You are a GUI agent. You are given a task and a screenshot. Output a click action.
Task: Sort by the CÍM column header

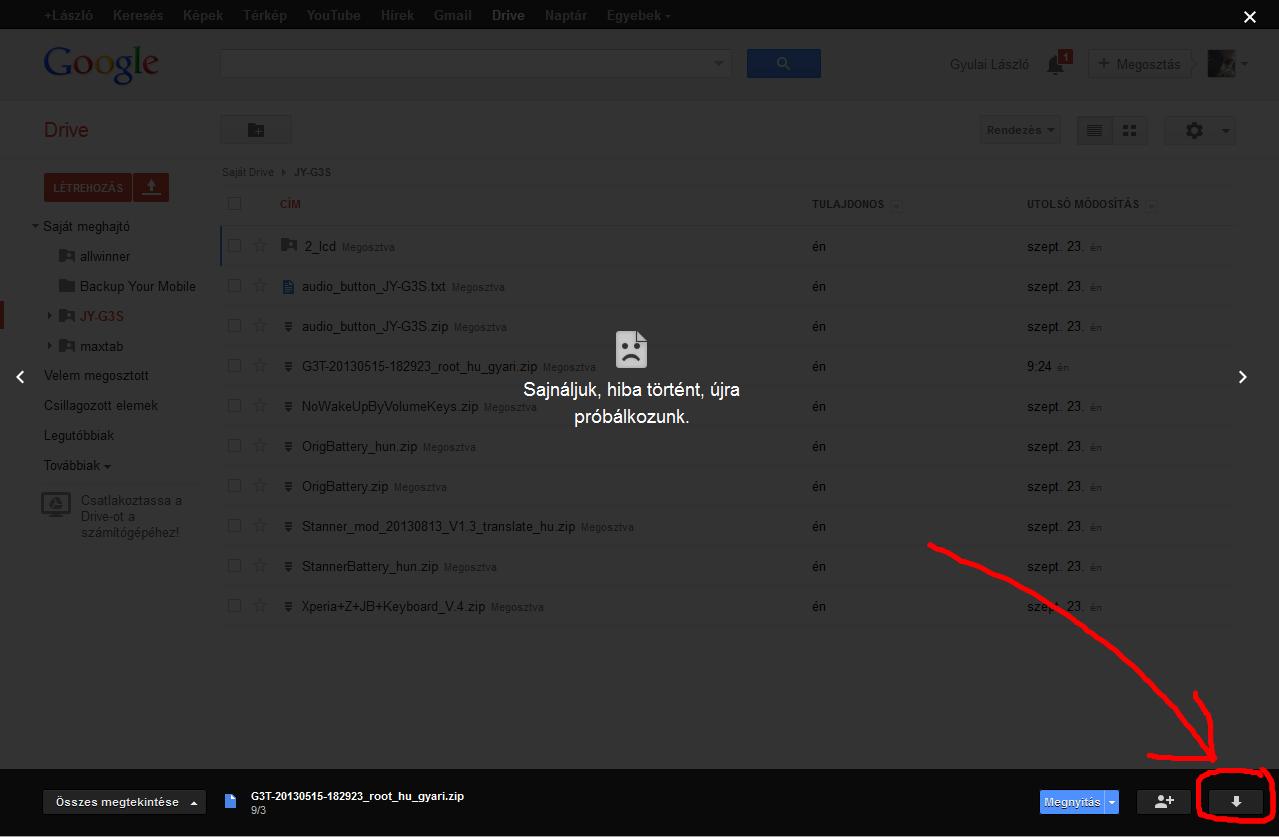(290, 204)
